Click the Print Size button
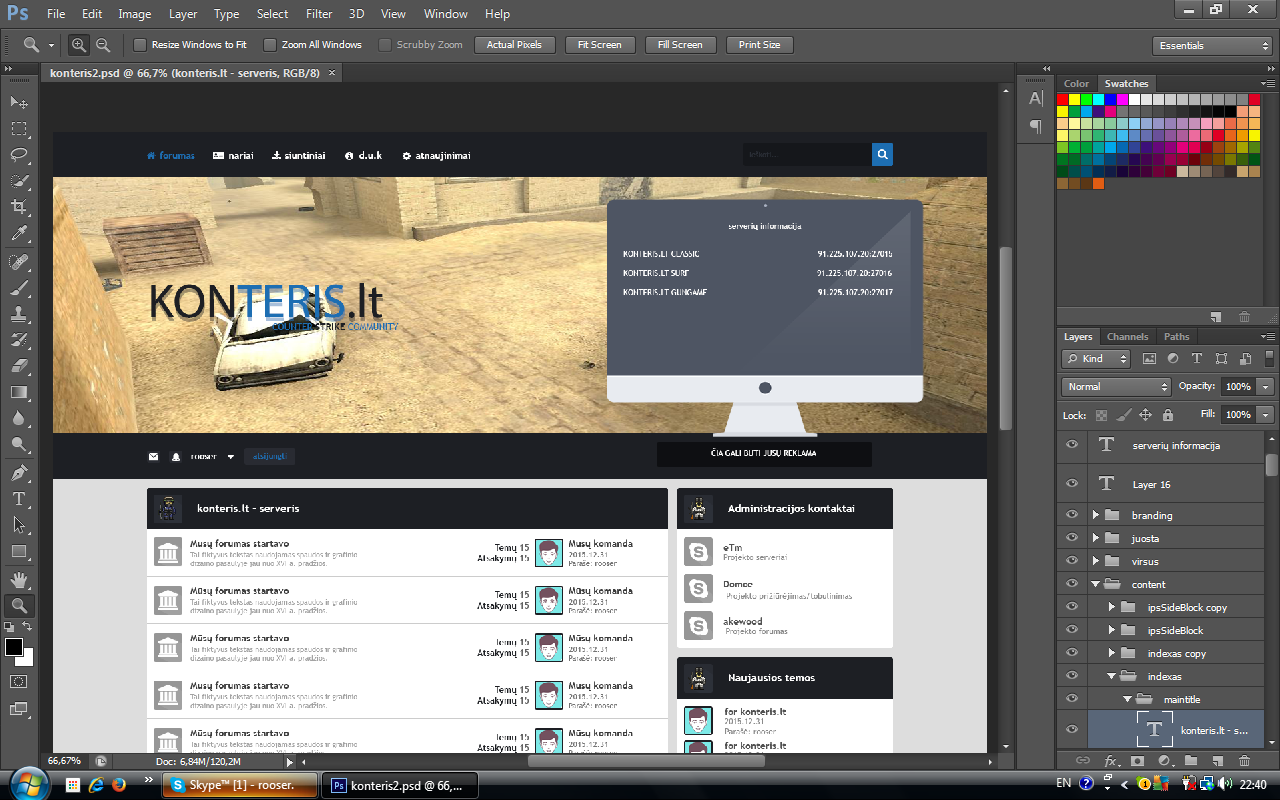This screenshot has width=1280, height=800. (x=760, y=45)
